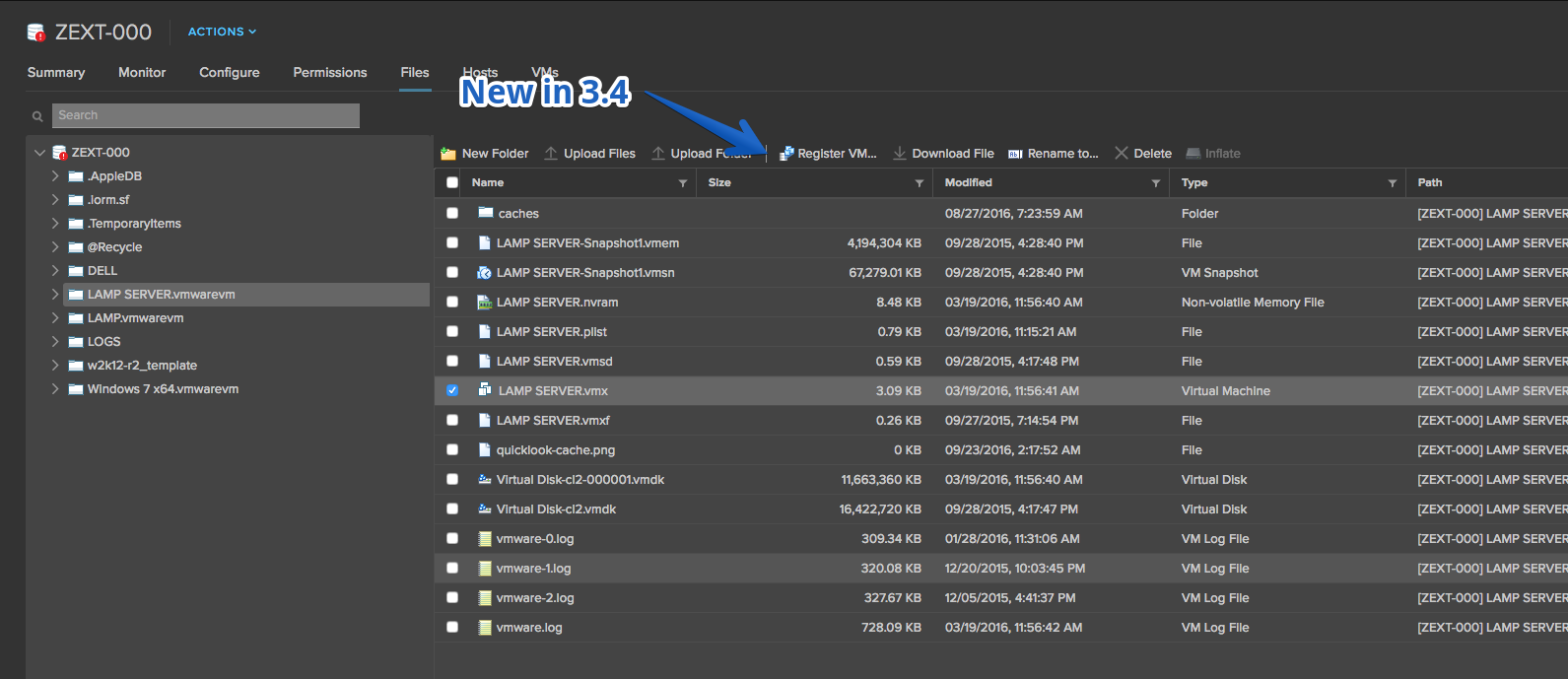1568x679 pixels.
Task: Check the Virtual Disk-cl2.vmdk checkbox
Action: click(x=452, y=509)
